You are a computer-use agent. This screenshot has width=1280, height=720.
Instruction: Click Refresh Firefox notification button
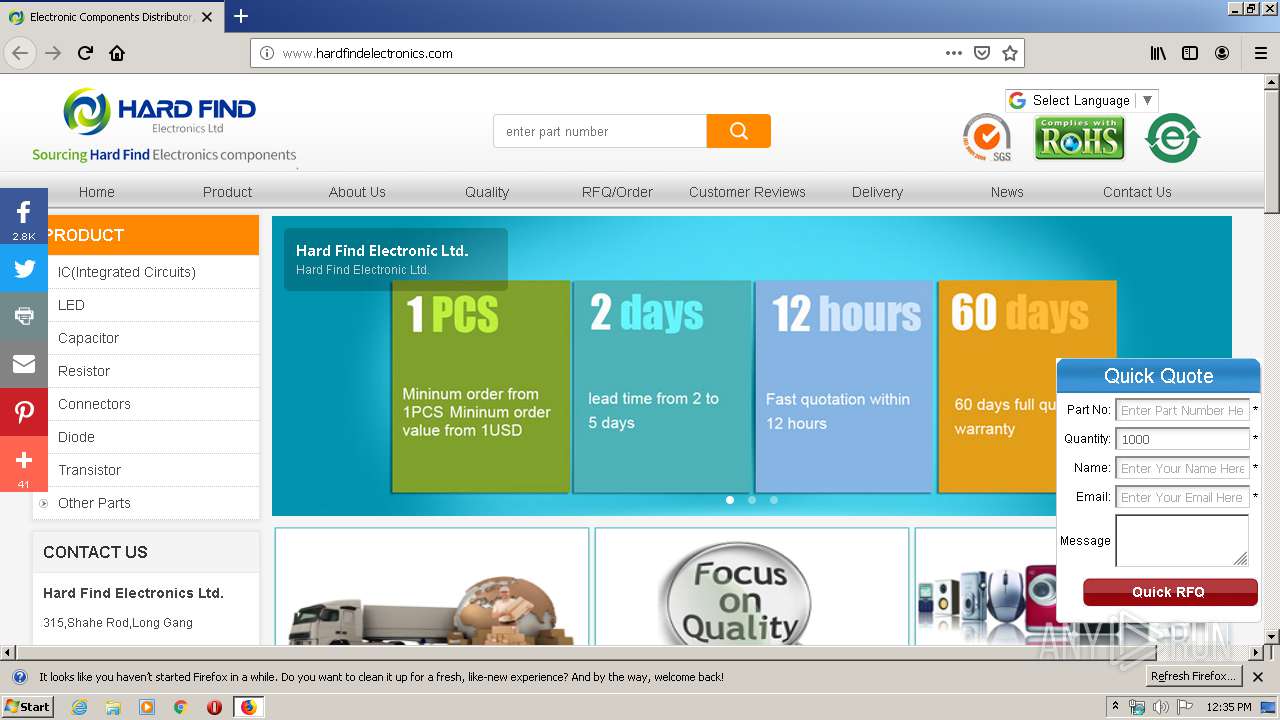coord(1194,677)
